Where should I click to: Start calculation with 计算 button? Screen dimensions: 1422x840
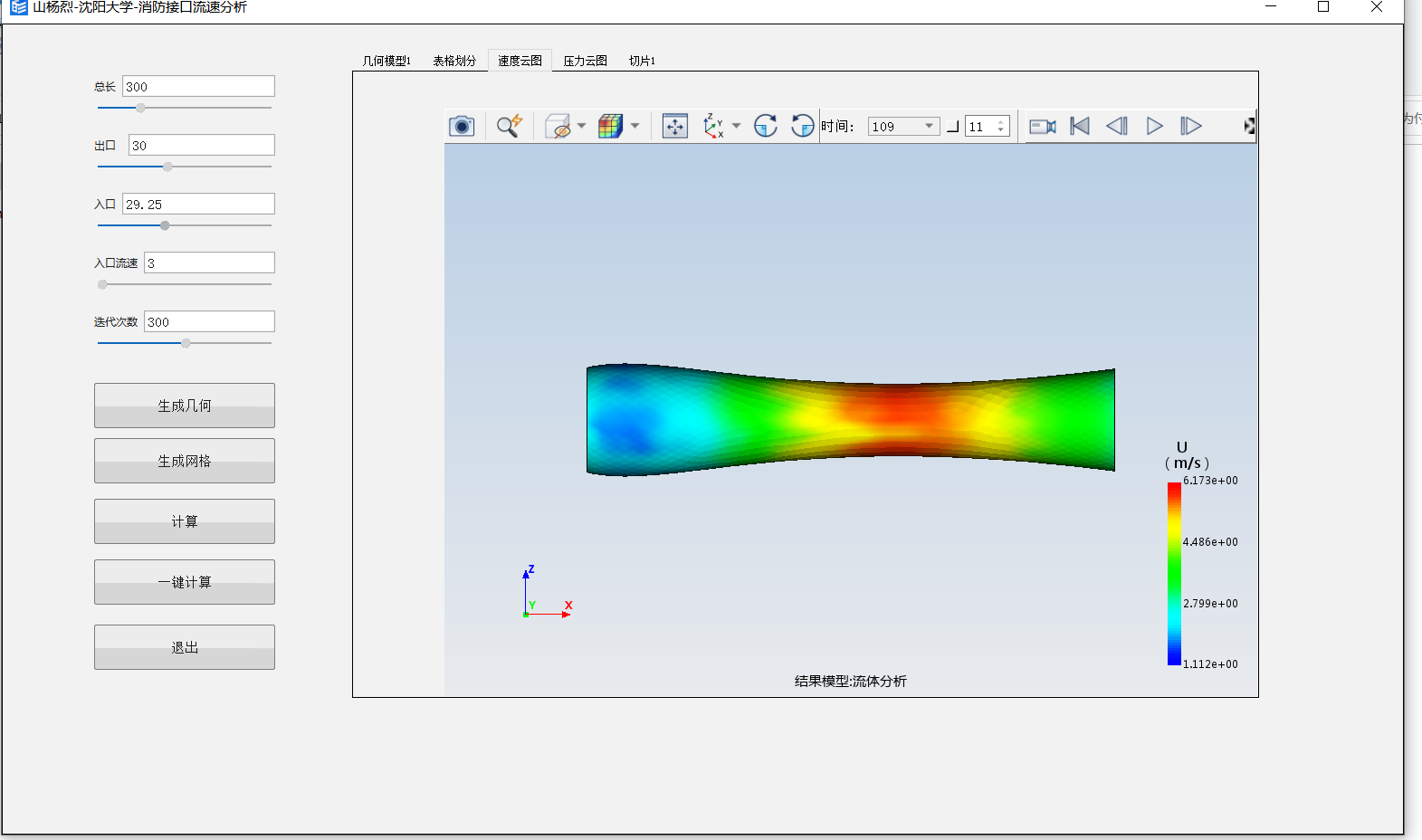pyautogui.click(x=185, y=521)
